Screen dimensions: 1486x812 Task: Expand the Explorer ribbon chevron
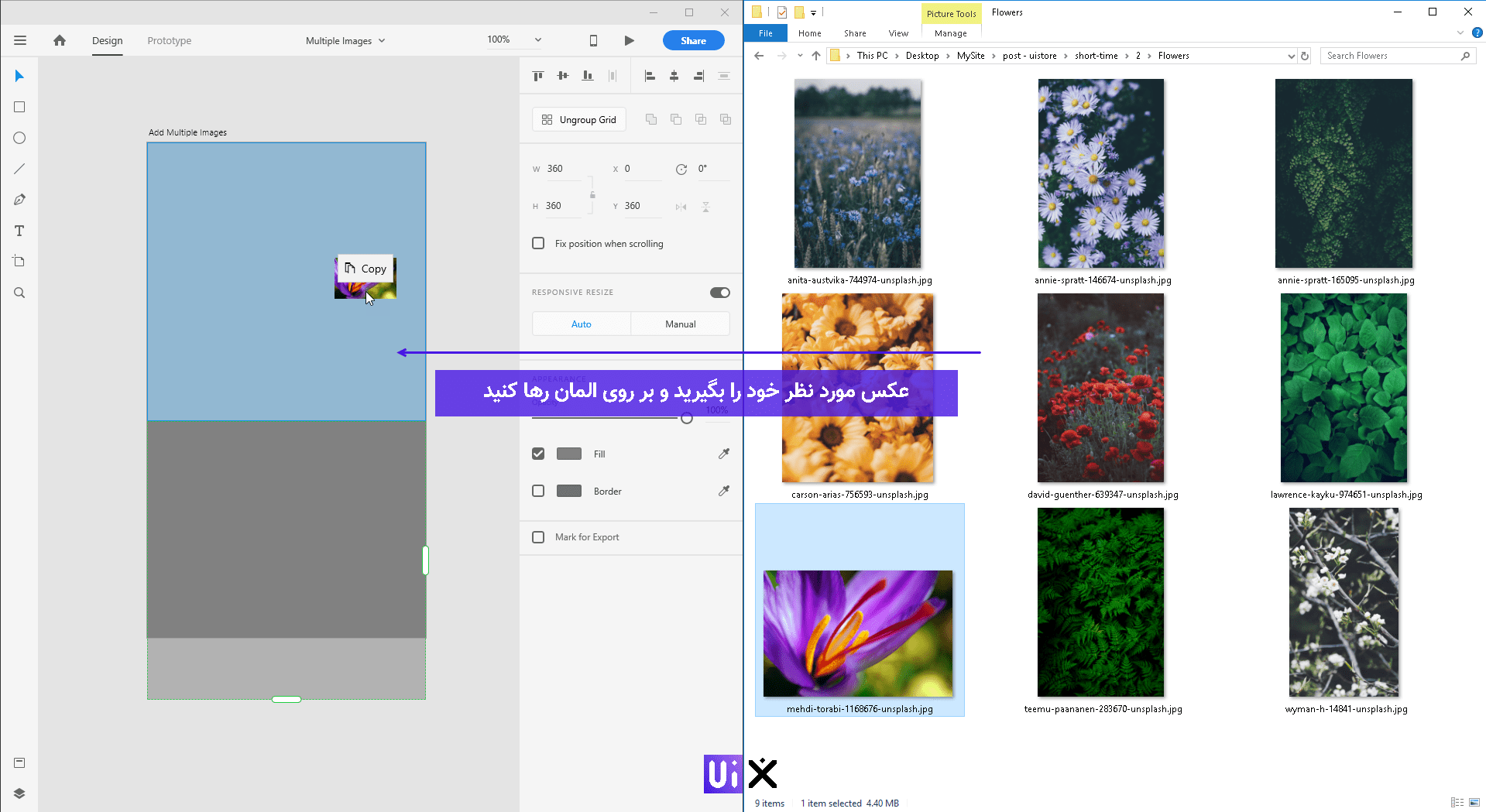point(1460,33)
